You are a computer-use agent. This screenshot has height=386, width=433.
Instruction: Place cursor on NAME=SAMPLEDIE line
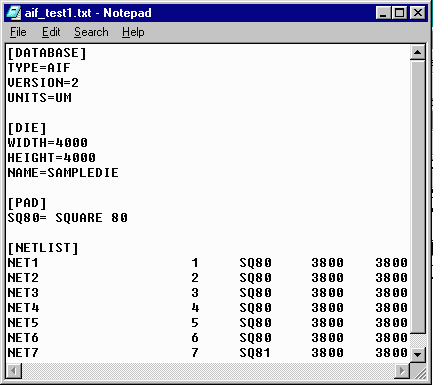click(x=63, y=173)
